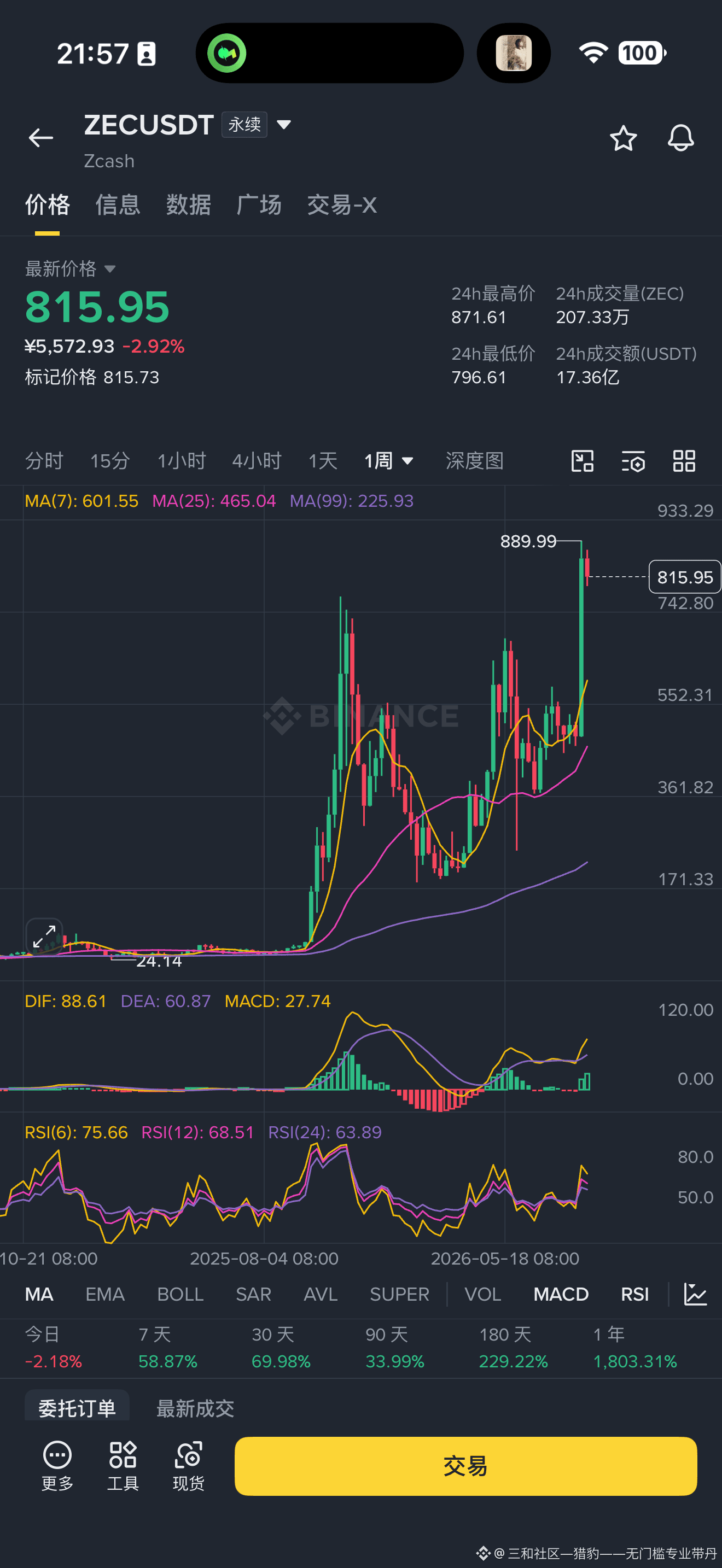Tap the back arrow icon

pos(41,138)
